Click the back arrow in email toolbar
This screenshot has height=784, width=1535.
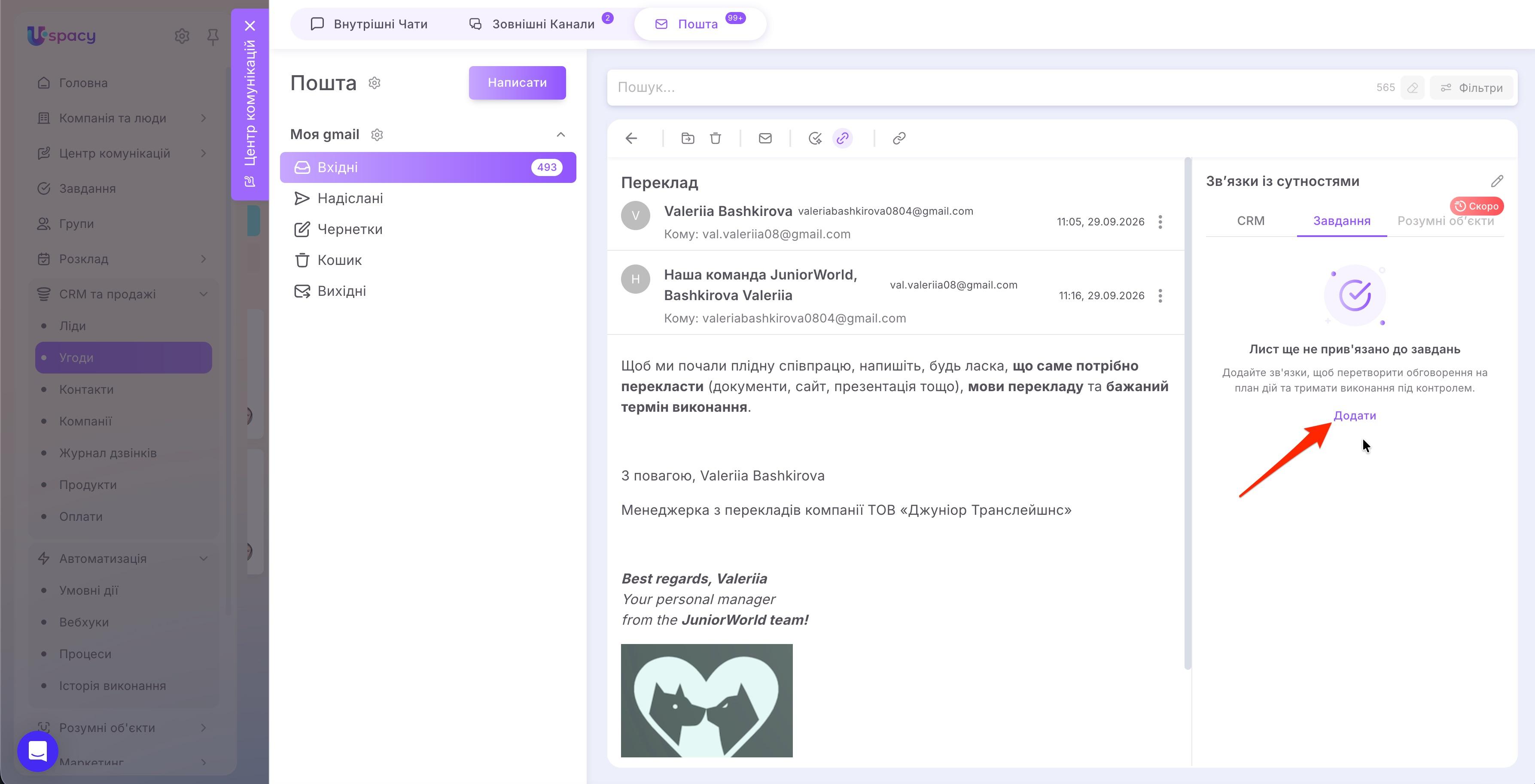coord(631,138)
